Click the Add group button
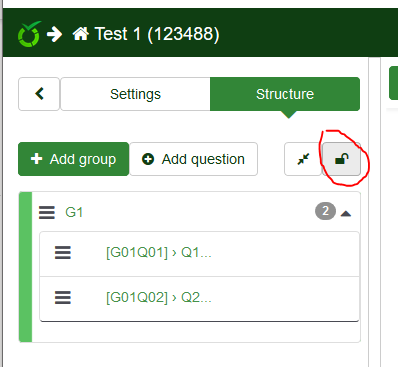The width and height of the screenshot is (398, 367). [x=73, y=159]
